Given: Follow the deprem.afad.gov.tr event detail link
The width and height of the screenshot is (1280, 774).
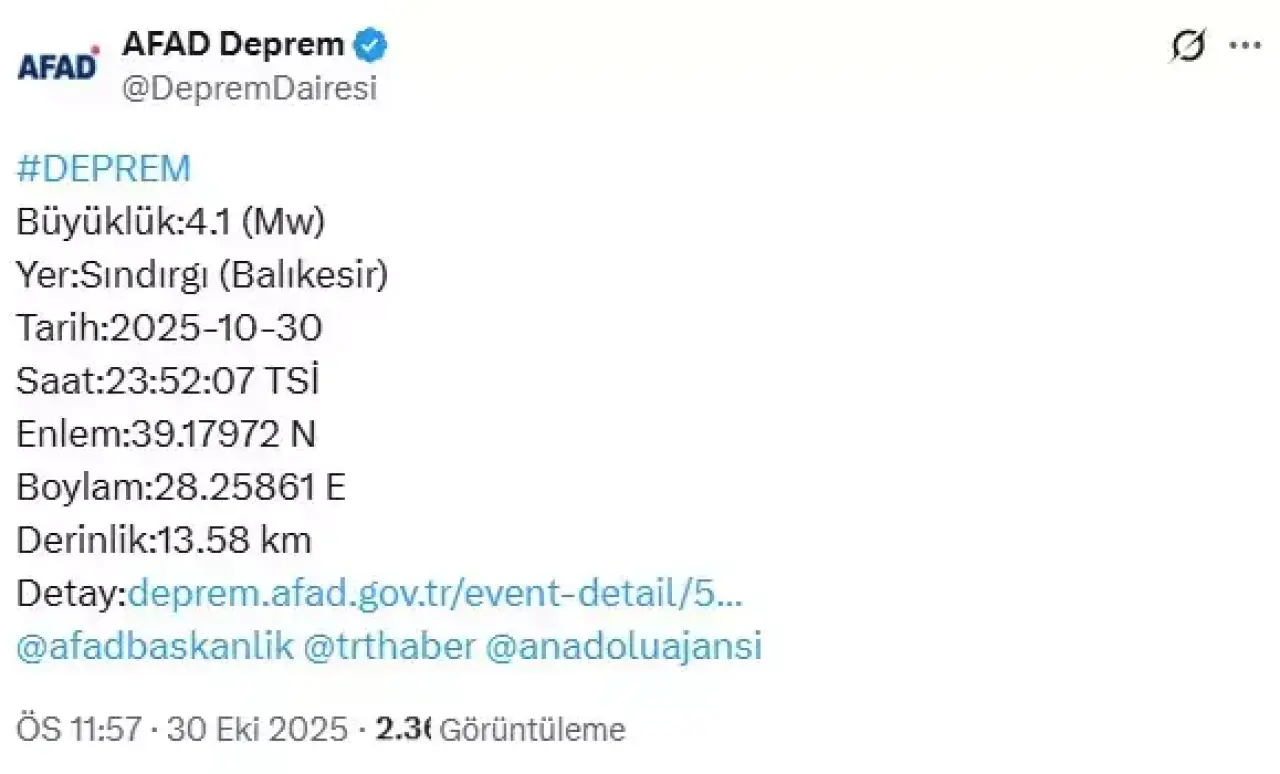Looking at the screenshot, I should coord(436,594).
